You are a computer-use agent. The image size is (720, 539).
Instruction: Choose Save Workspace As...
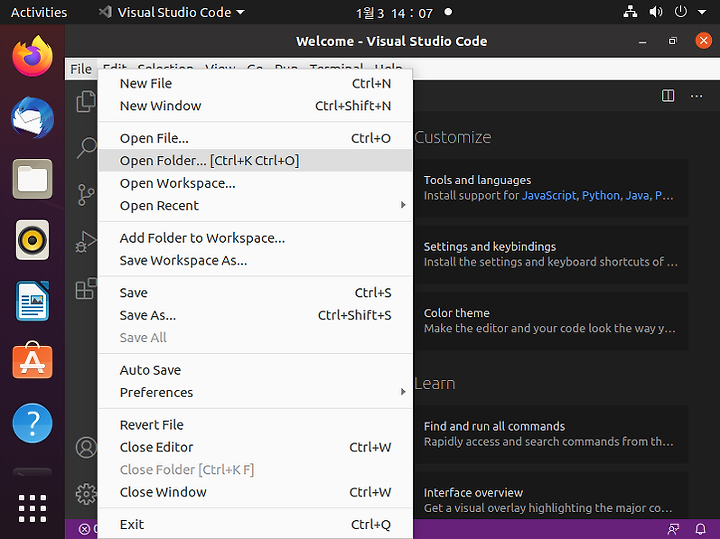pos(255,261)
